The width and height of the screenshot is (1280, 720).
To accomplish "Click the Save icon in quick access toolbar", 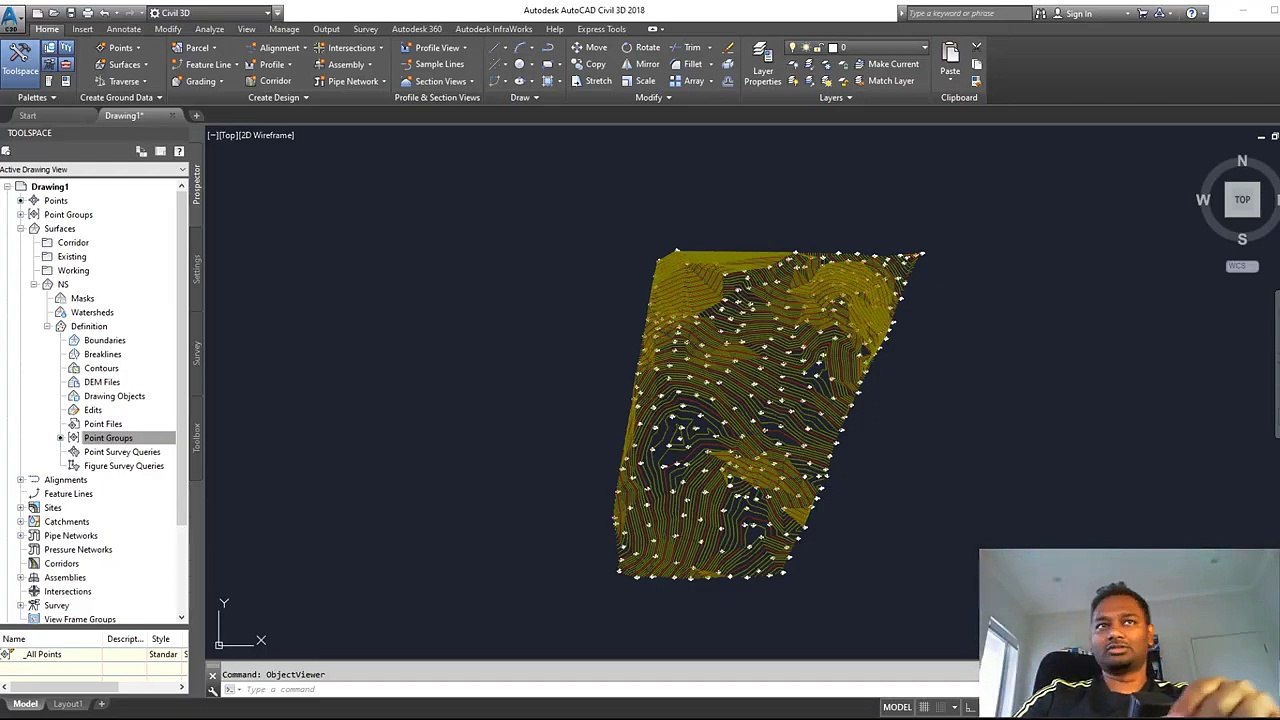I will click(x=71, y=13).
